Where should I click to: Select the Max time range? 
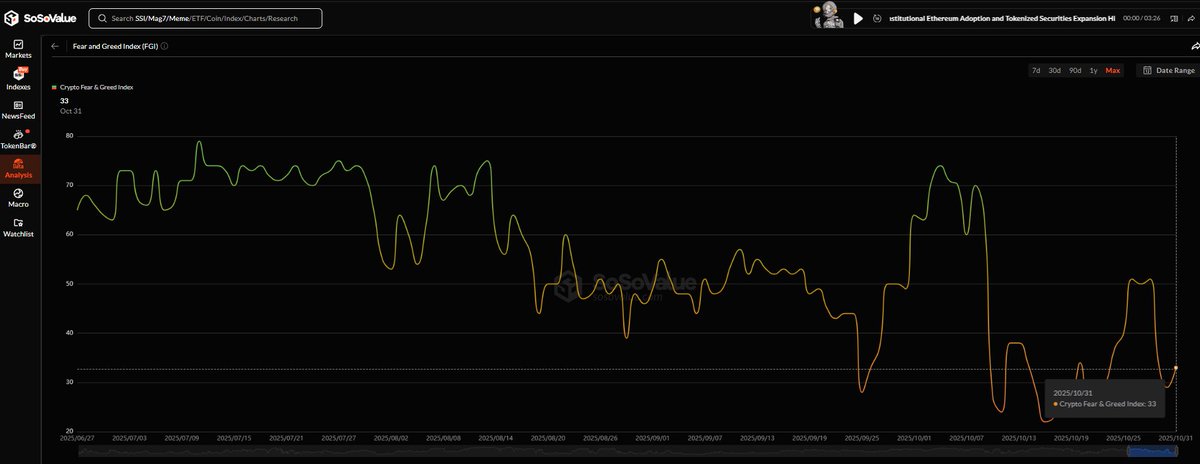coord(1113,70)
